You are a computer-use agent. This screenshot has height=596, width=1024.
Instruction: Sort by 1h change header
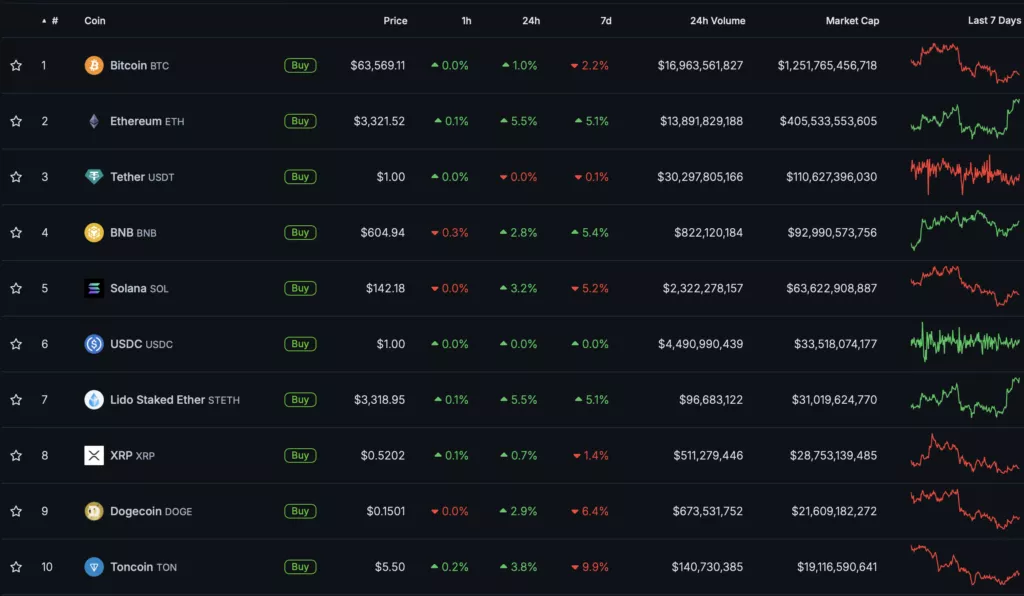466,21
